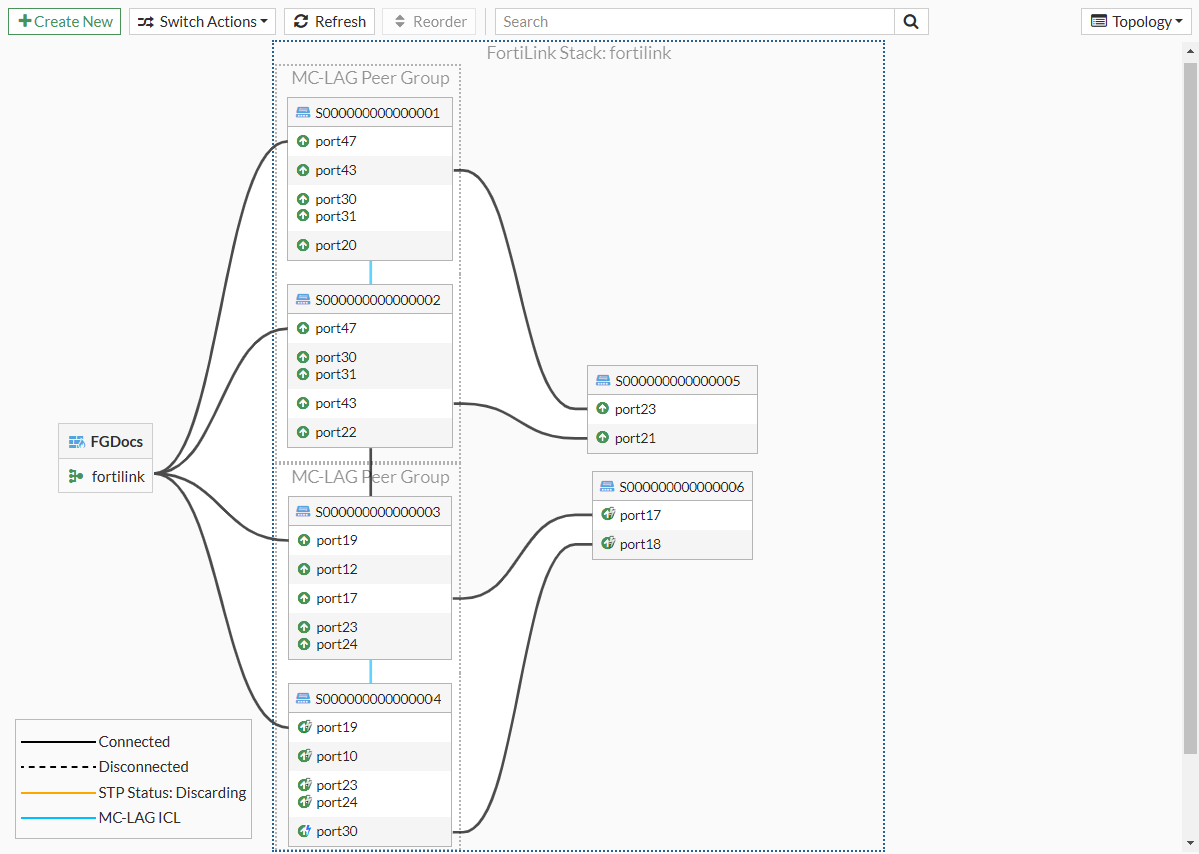Select switch S000000000000003 header

click(378, 512)
